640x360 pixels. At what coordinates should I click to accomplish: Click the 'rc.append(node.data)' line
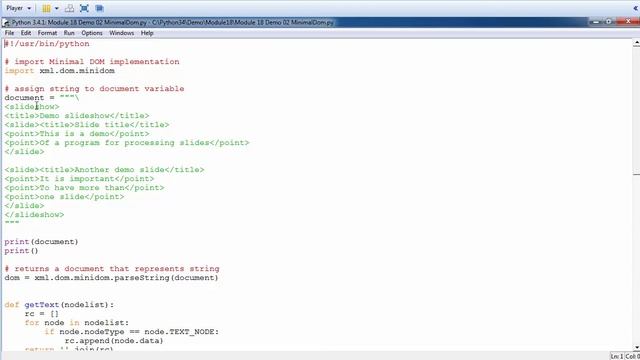(114, 340)
